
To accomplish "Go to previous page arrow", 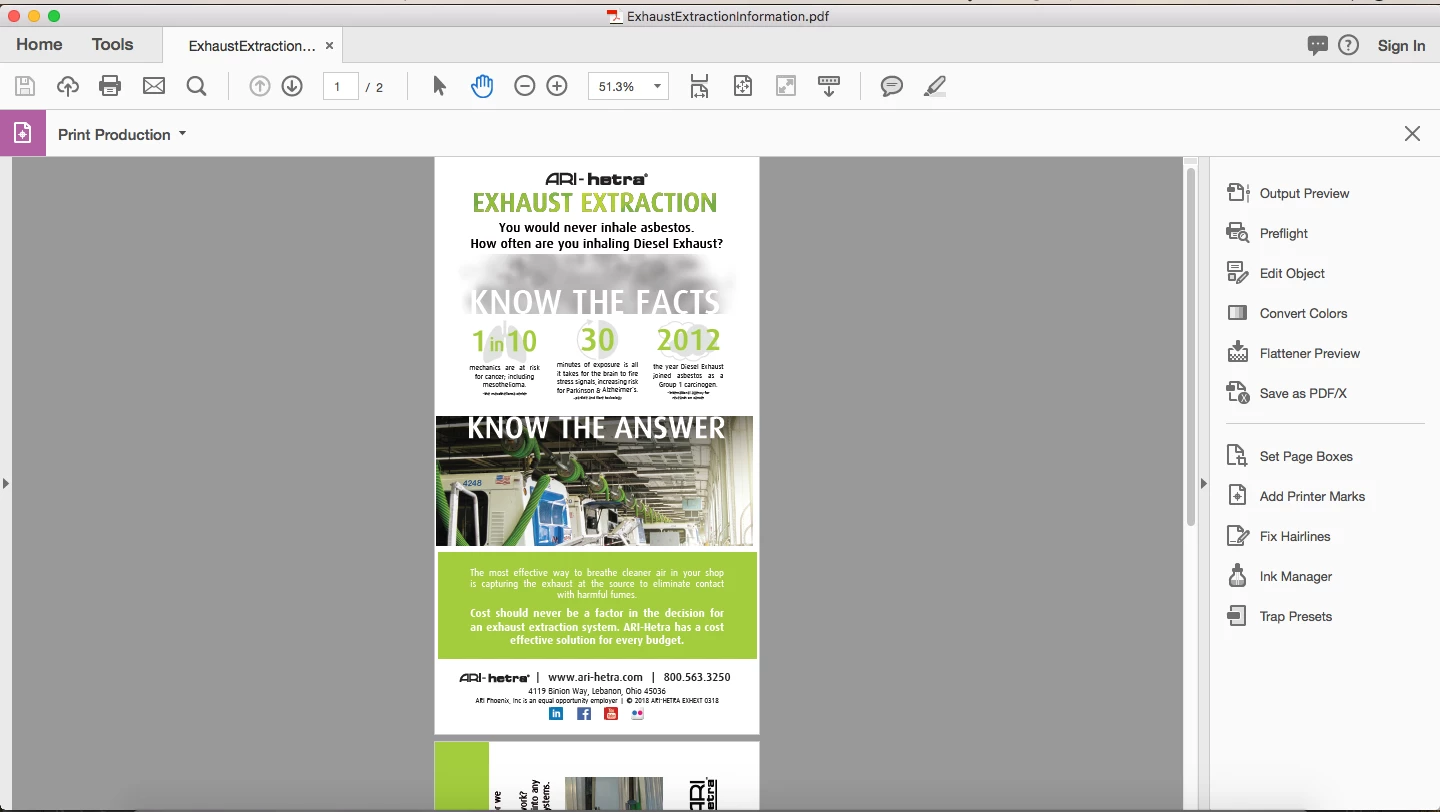I will point(260,86).
